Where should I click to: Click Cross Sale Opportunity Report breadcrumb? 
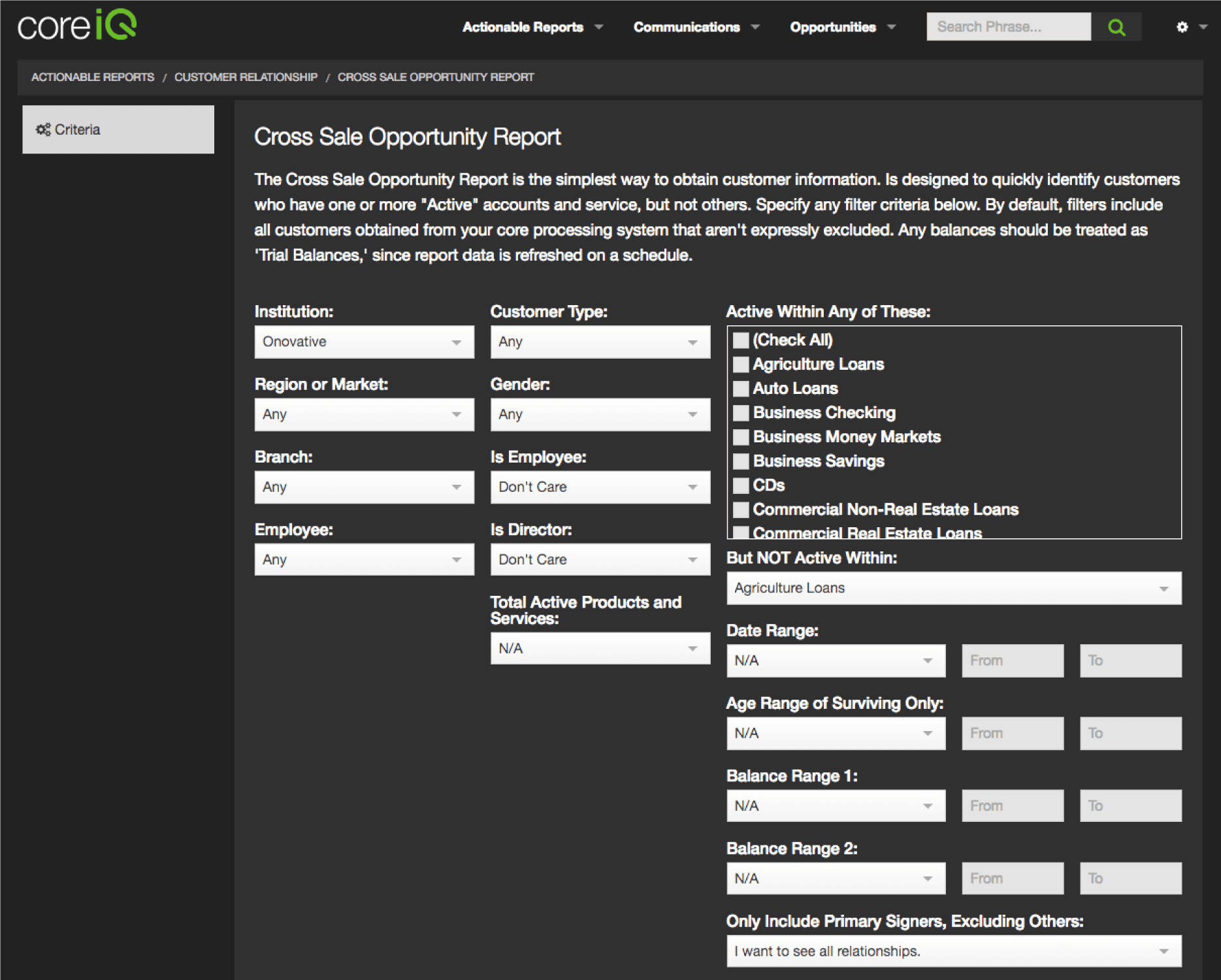436,77
